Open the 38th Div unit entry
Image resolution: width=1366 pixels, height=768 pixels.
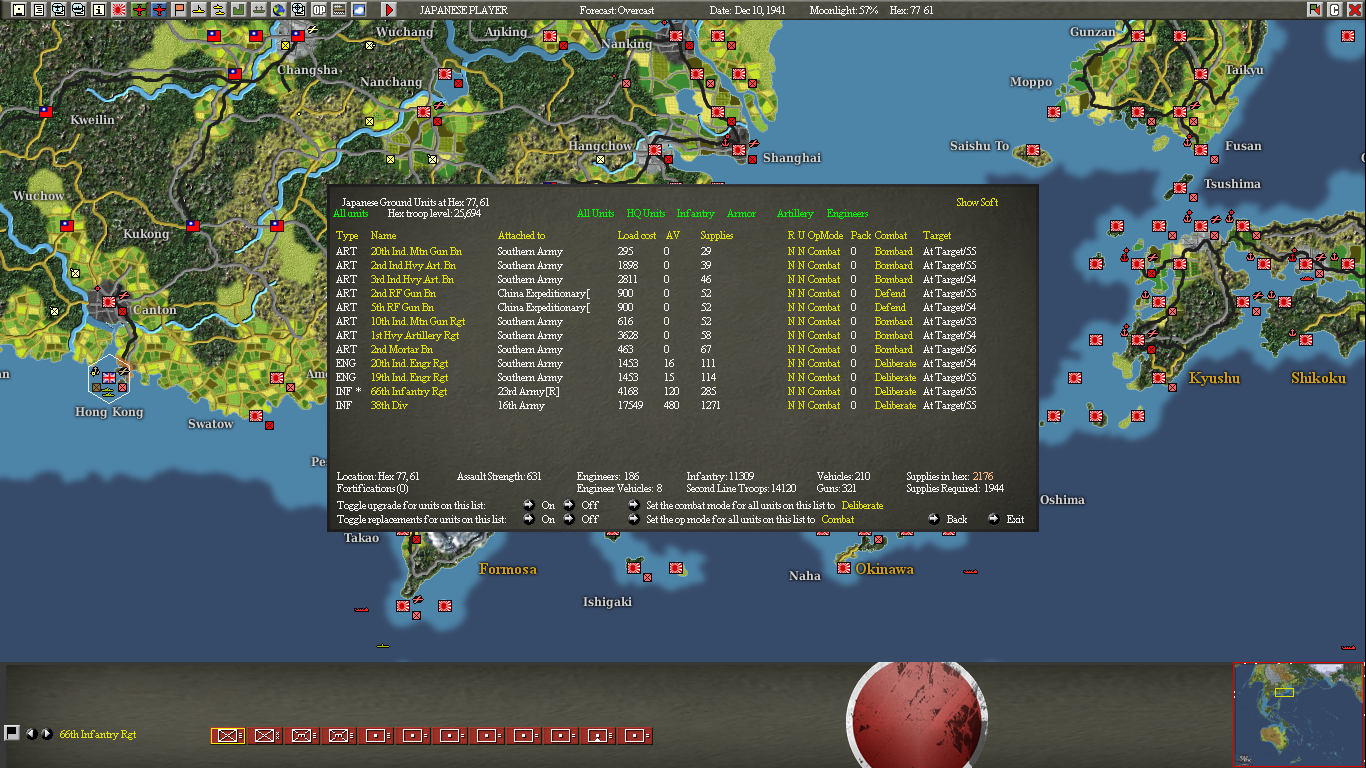pos(389,406)
